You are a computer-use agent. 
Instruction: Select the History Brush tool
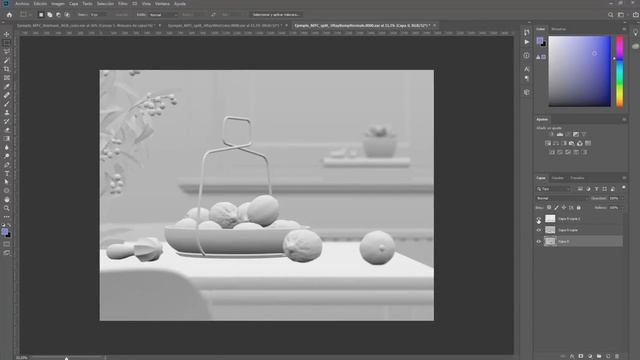(x=7, y=121)
